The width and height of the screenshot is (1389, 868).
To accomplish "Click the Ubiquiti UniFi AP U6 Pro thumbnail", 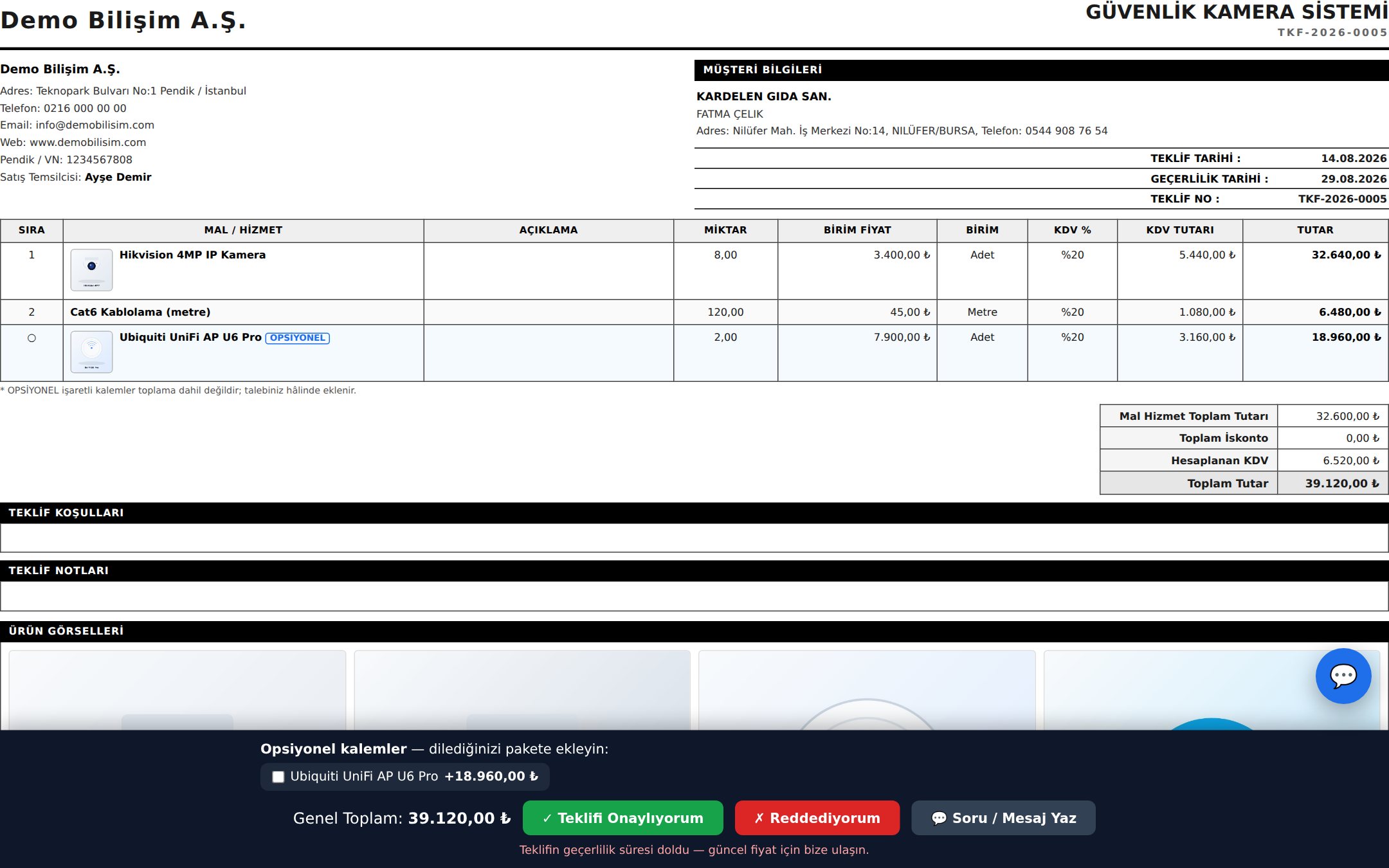I will (91, 352).
